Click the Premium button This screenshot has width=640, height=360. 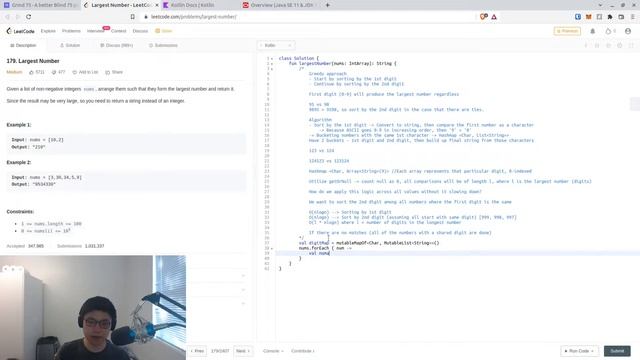click(x=567, y=31)
